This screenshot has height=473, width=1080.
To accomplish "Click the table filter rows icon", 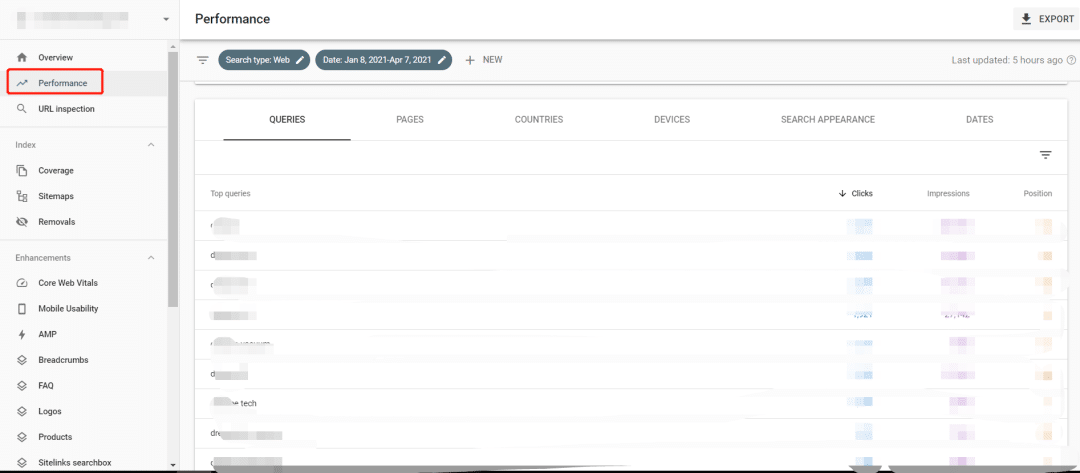I will point(1045,155).
